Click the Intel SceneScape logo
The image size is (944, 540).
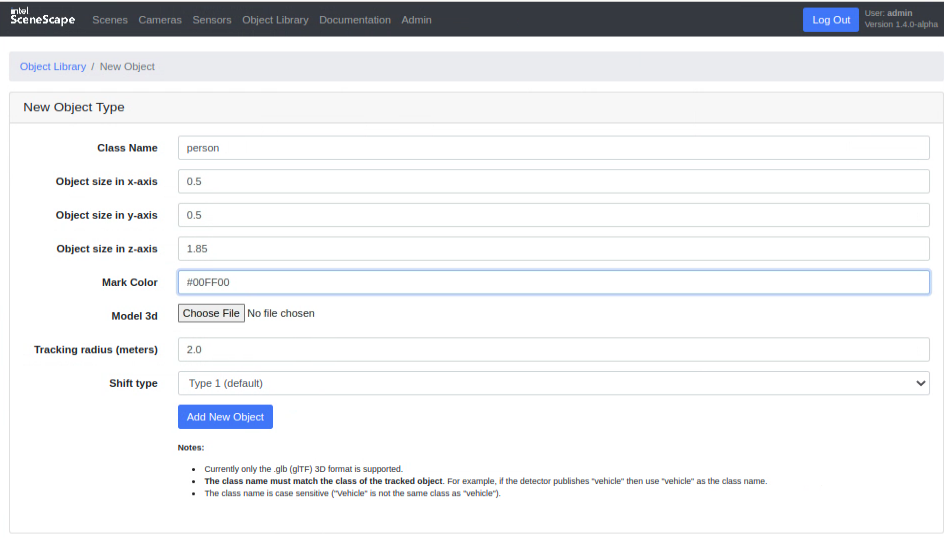[42, 19]
